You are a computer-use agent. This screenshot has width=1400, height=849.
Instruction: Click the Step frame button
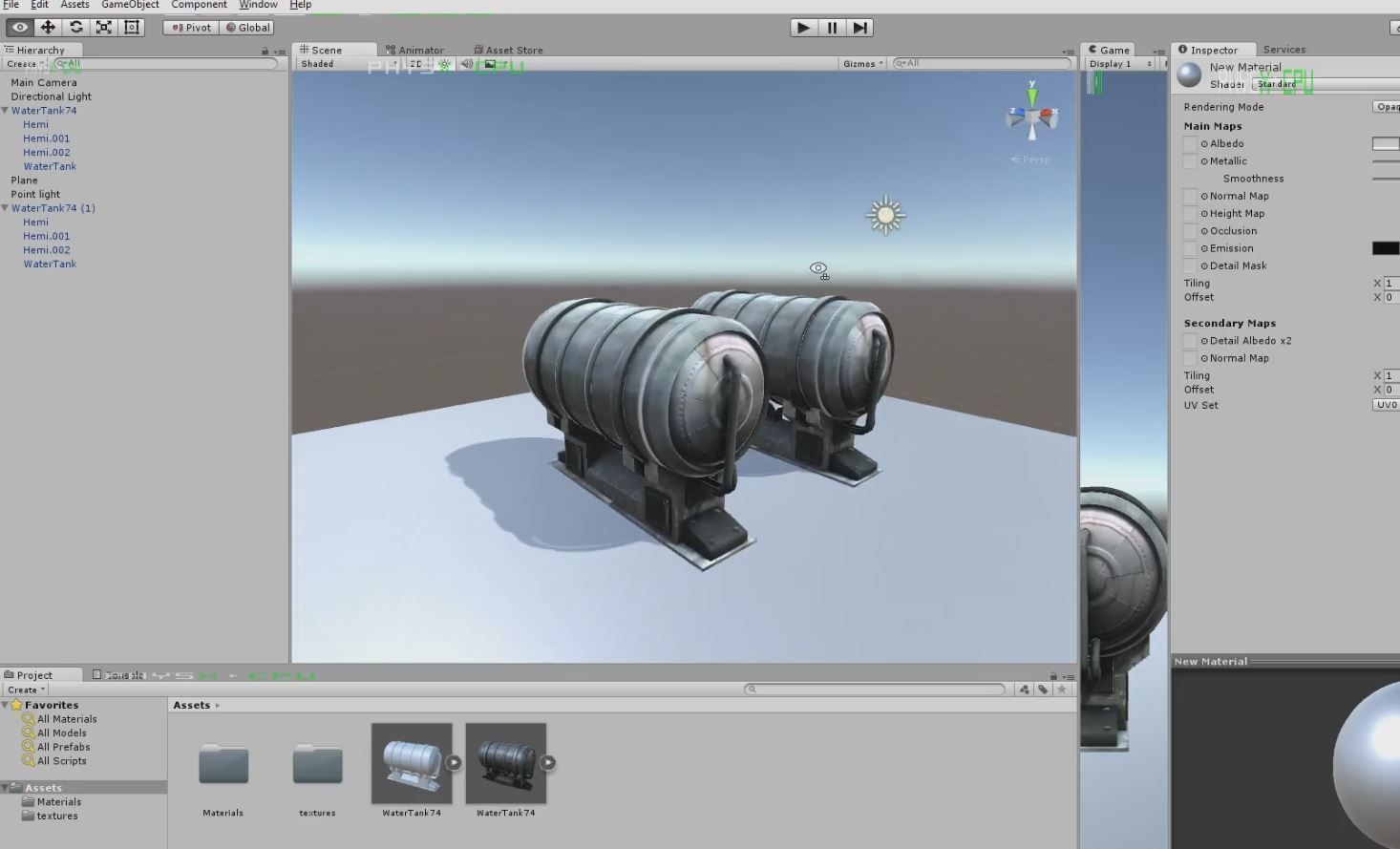[x=860, y=28]
